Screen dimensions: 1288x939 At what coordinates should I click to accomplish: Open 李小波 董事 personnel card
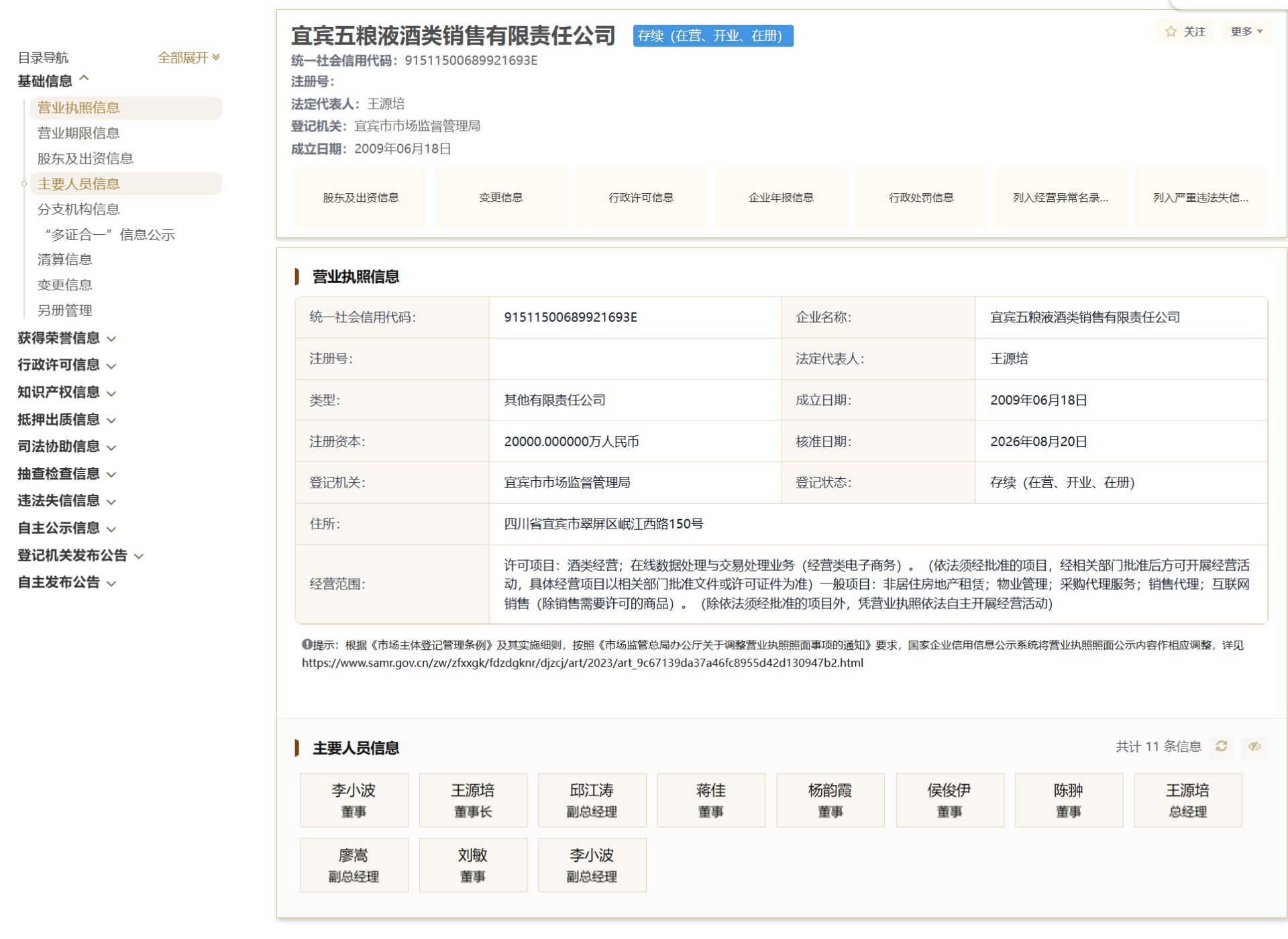pos(354,800)
